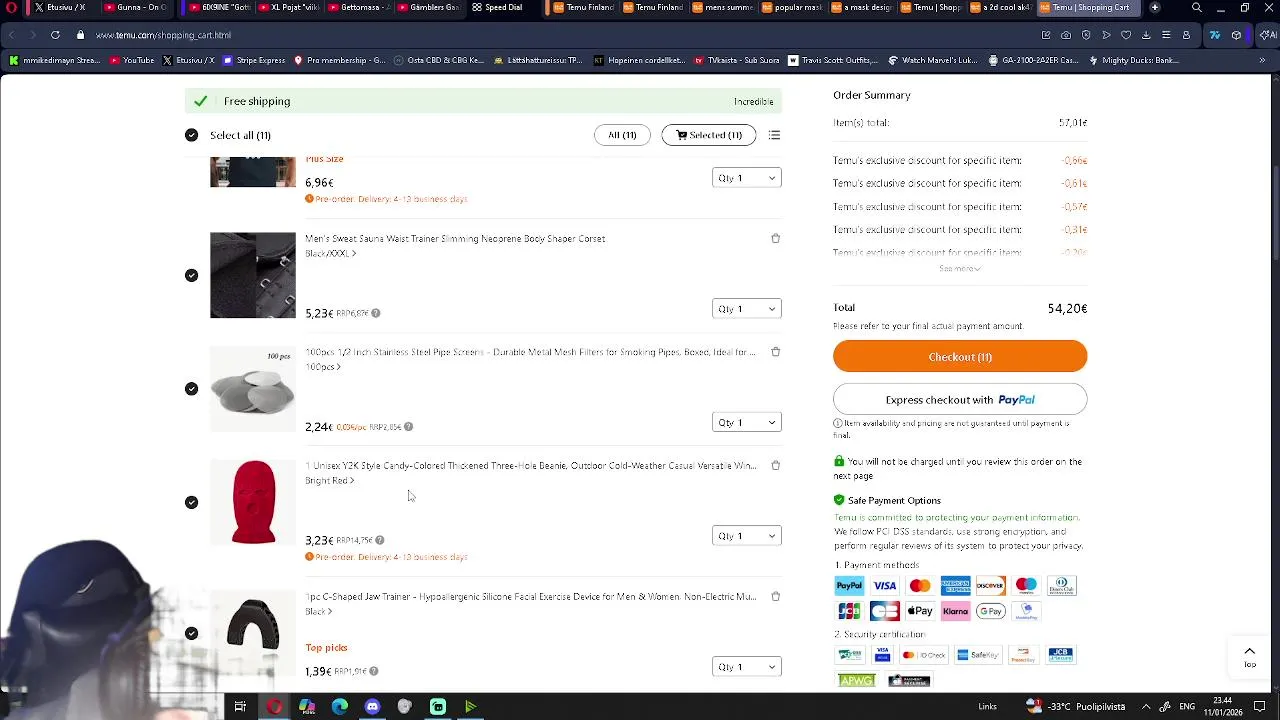Click the Apple Pay payment icon
Image resolution: width=1280 pixels, height=720 pixels.
tap(920, 611)
